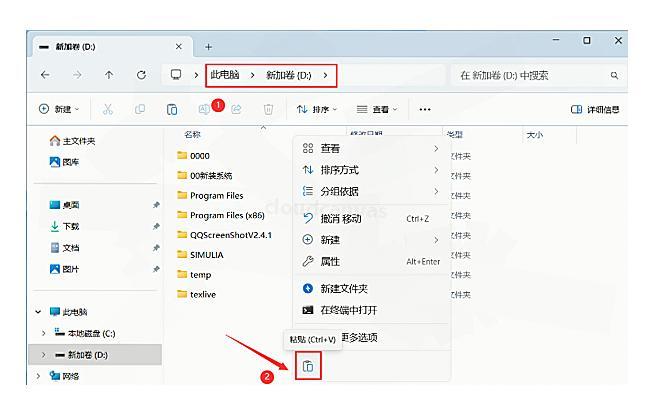Expand the 本地磁盘 (C:) tree node

[44, 333]
